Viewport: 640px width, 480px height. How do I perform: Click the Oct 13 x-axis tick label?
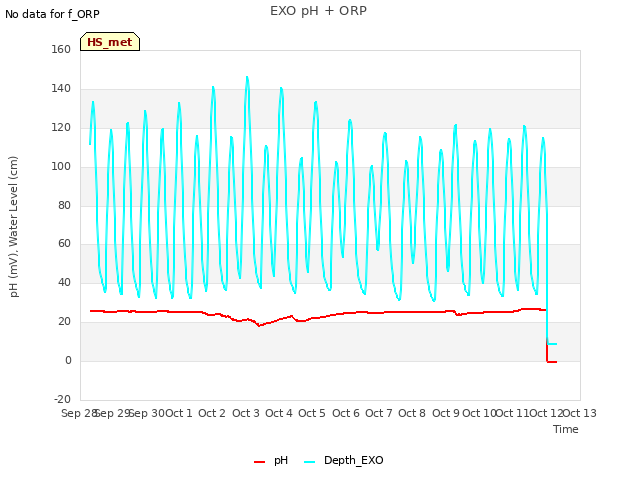580,413
